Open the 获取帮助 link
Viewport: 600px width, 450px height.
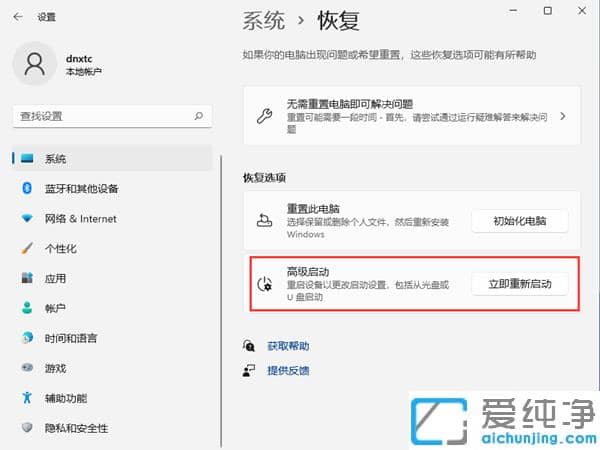(x=288, y=346)
